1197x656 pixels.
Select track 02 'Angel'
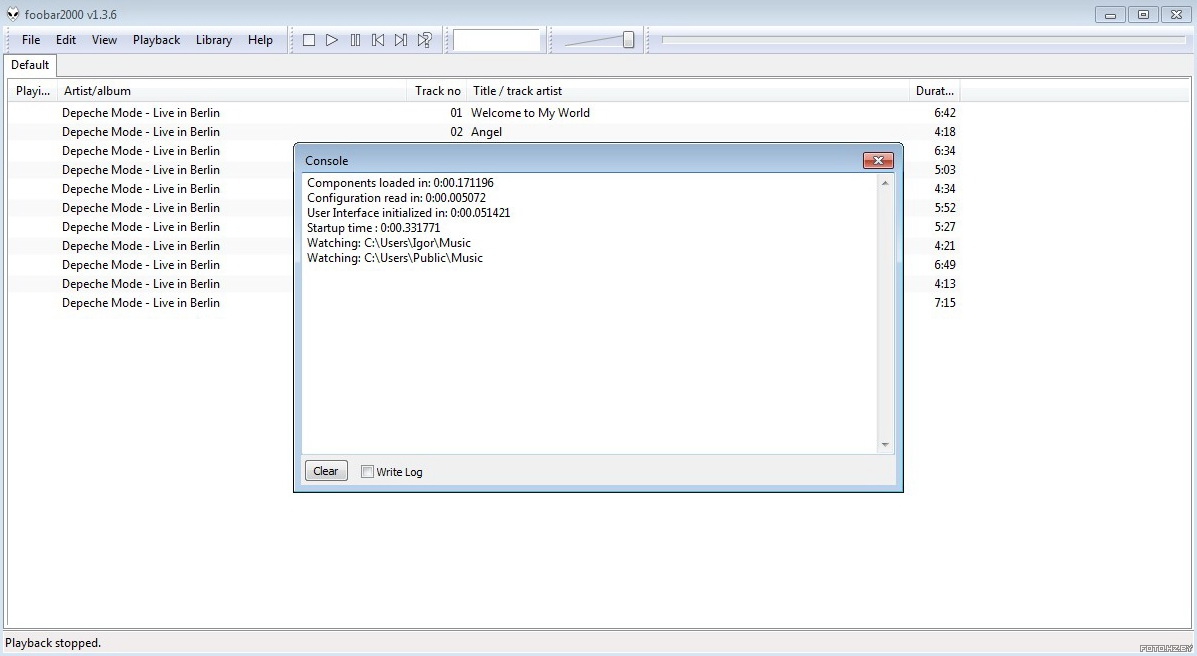point(484,131)
